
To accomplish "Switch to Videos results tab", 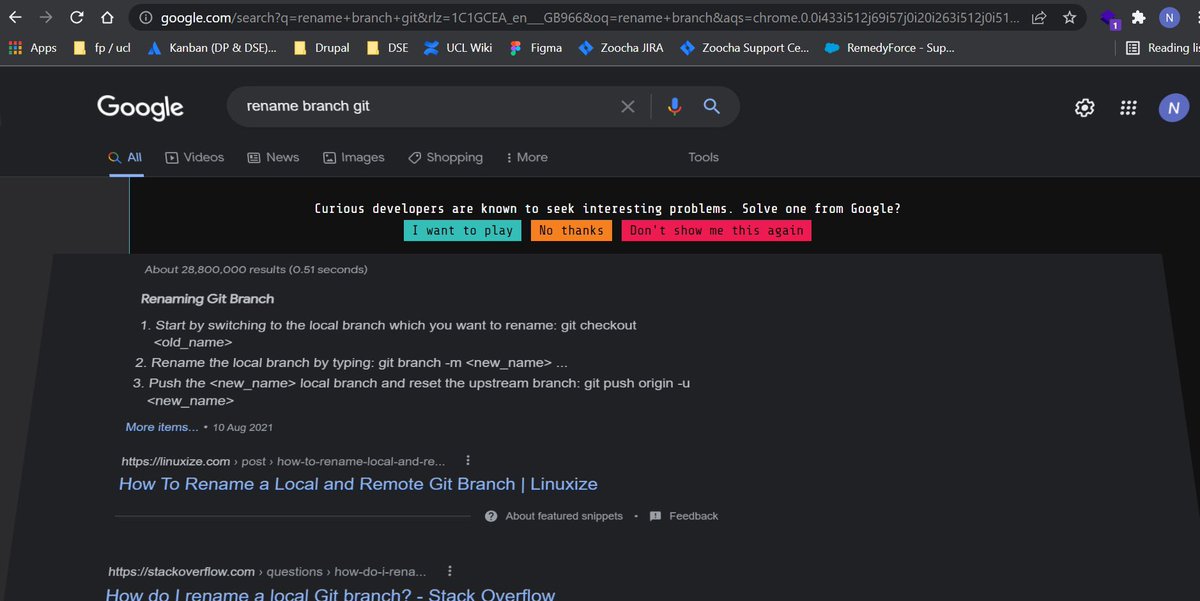I will click(195, 157).
